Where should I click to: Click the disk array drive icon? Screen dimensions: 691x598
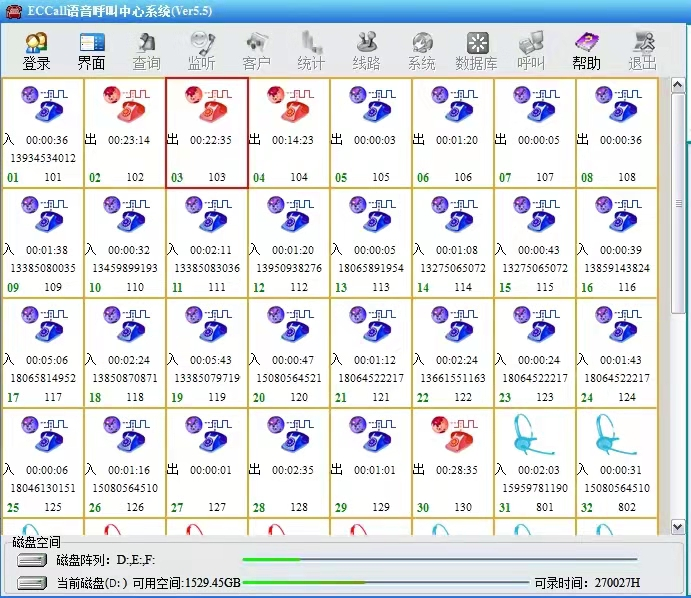[x=32, y=561]
